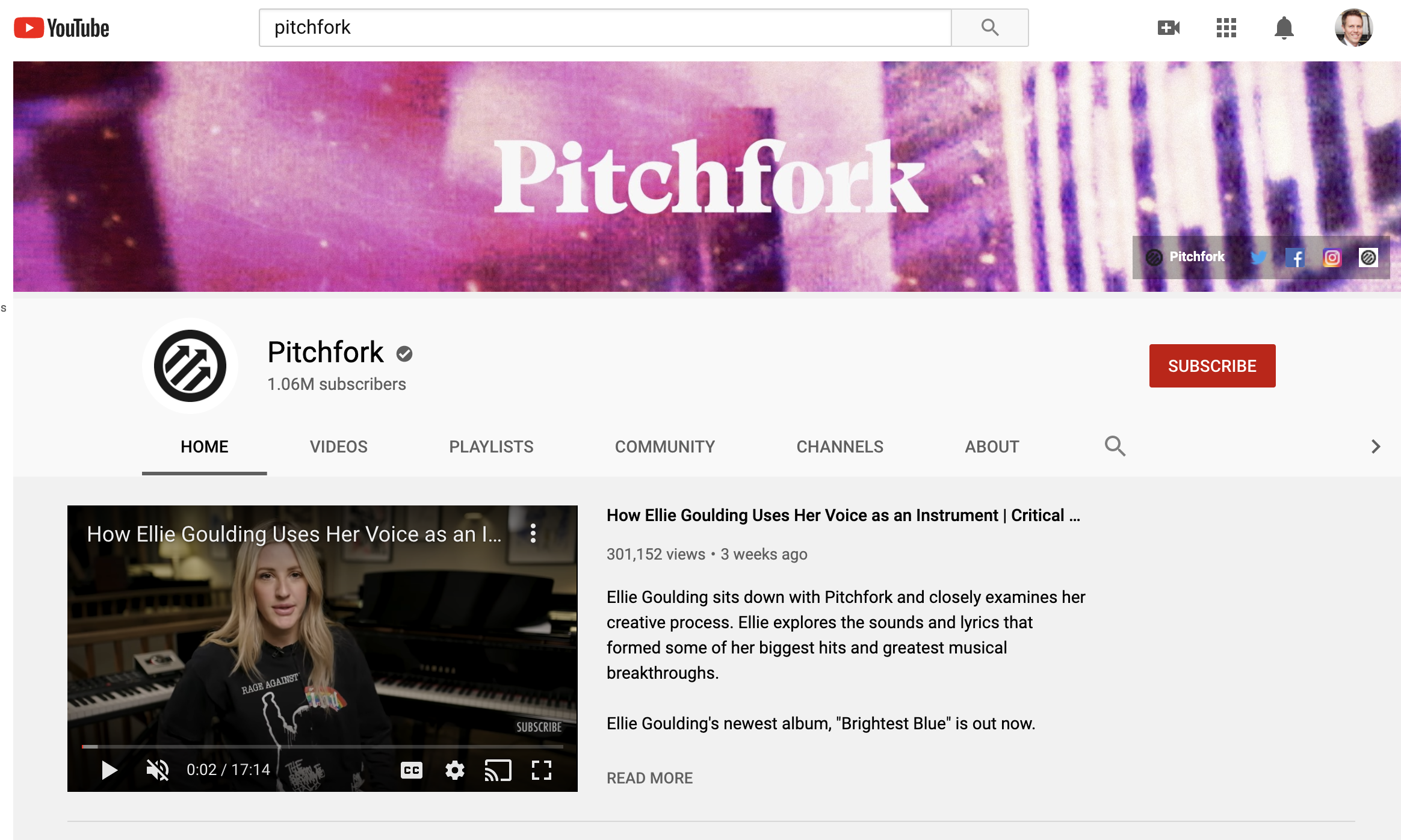Viewport: 1401px width, 840px height.
Task: Expand the description with READ MORE
Action: click(650, 778)
